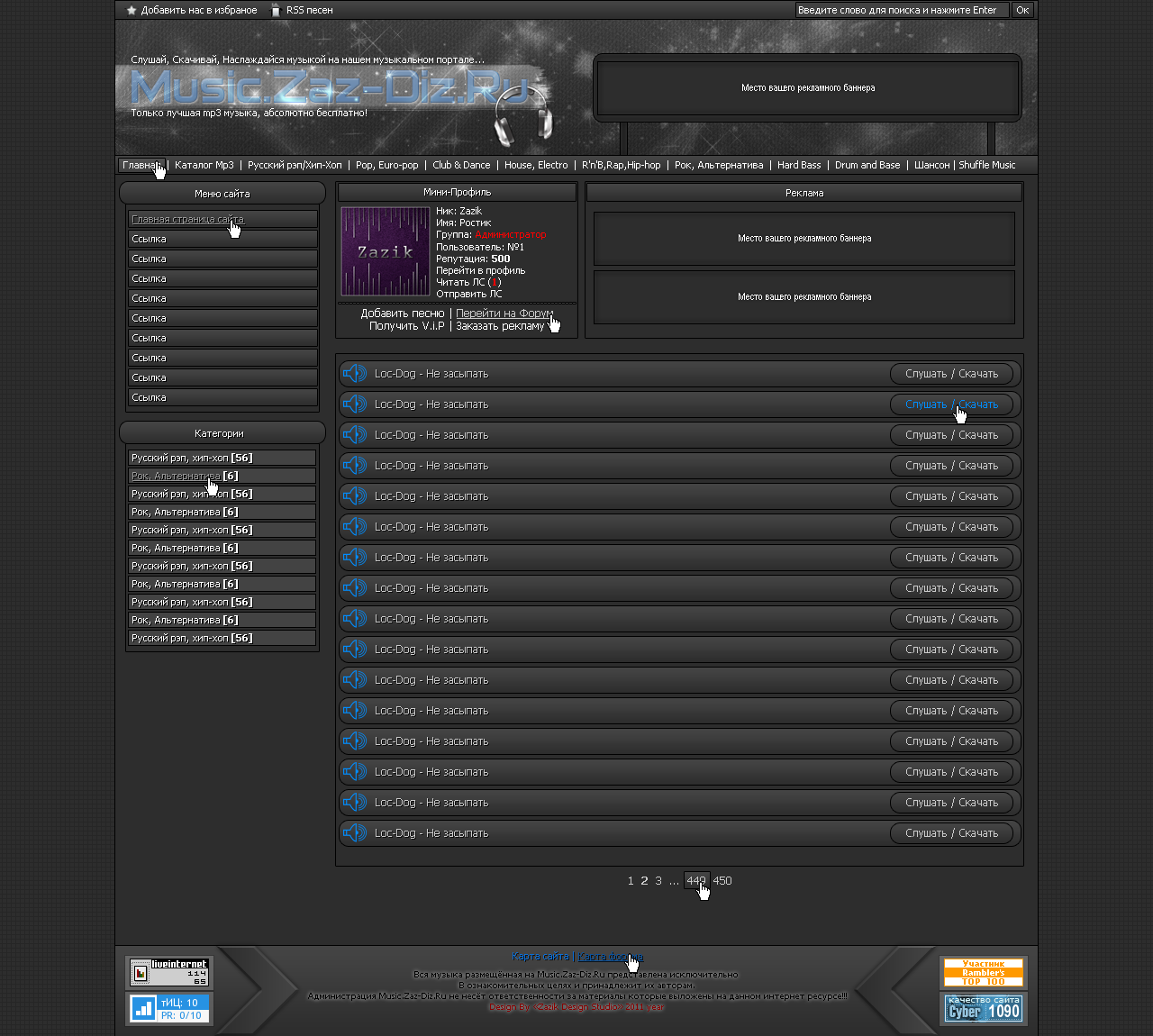Click the RSS песен feed icon
Viewport: 1153px width, 1036px height.
click(276, 11)
